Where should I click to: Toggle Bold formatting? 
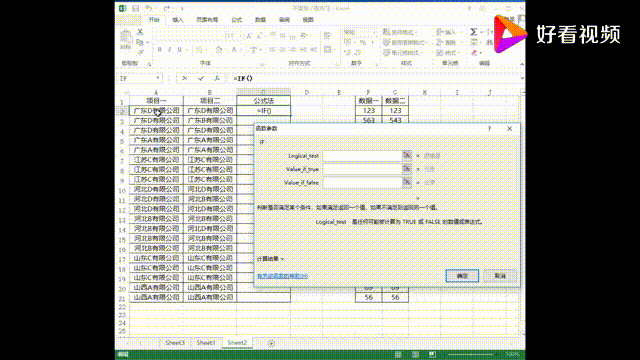pyautogui.click(x=160, y=50)
